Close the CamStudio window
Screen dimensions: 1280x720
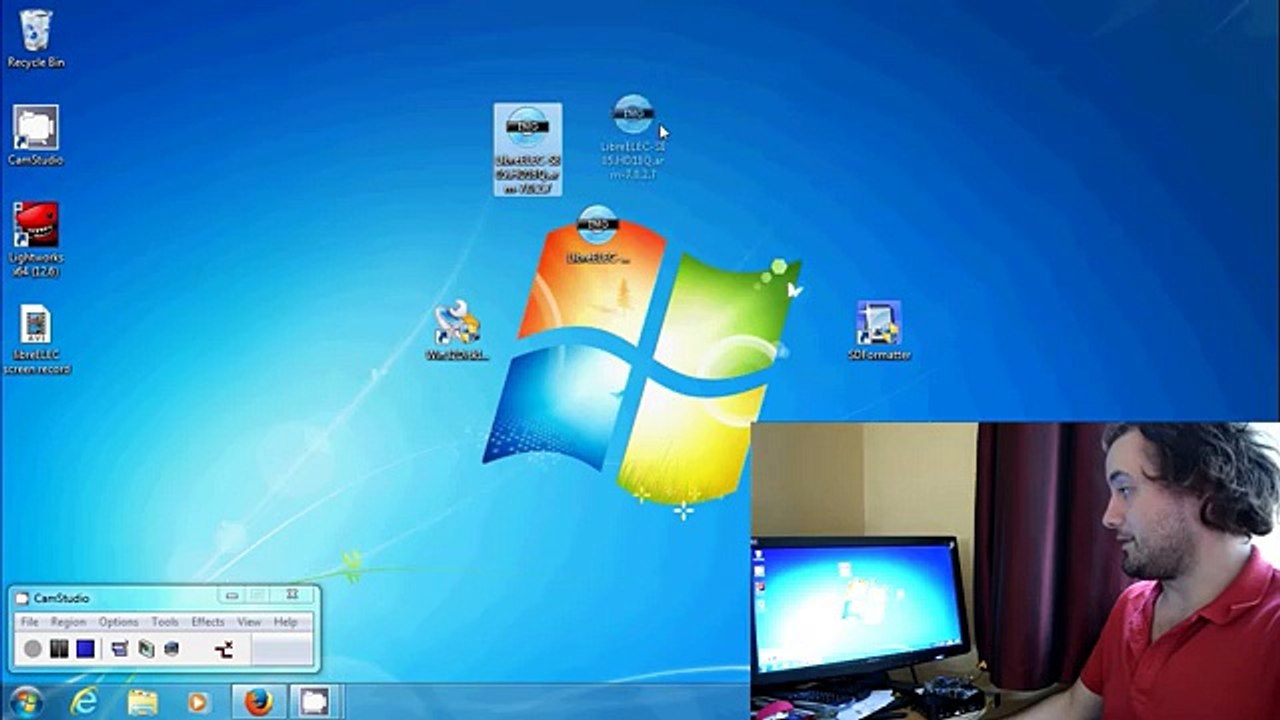pyautogui.click(x=291, y=596)
